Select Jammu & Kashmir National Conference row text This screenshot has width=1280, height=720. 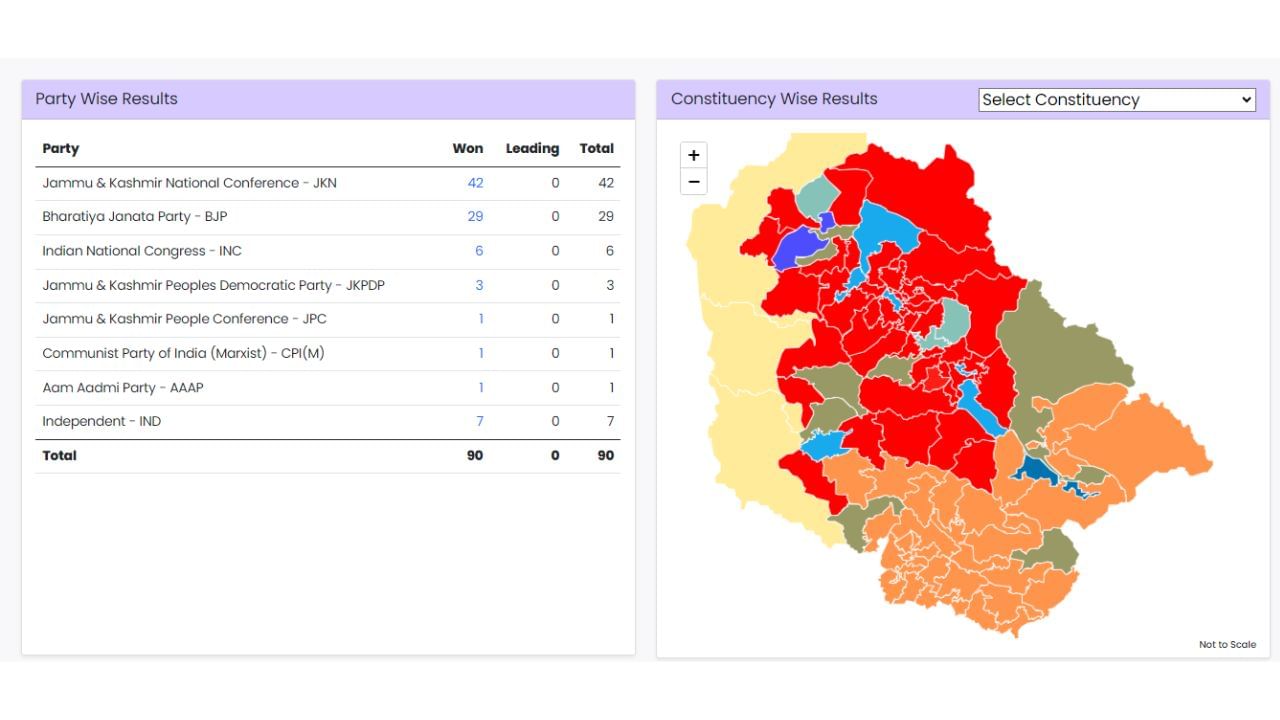(189, 183)
